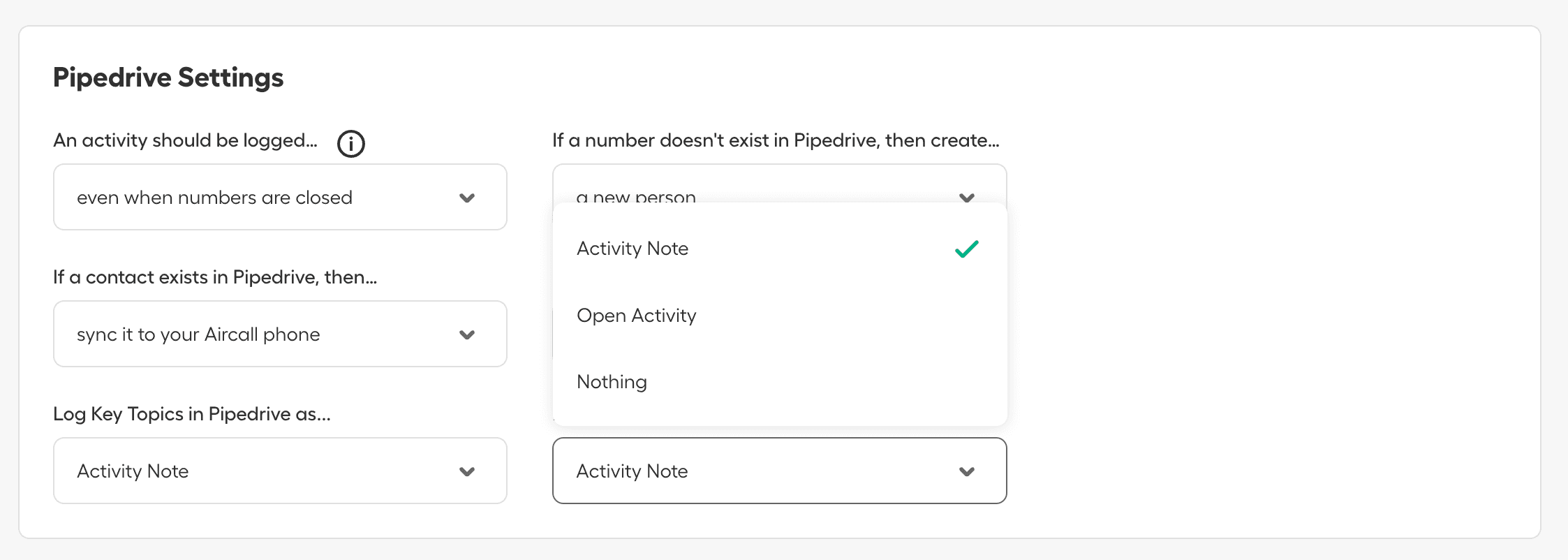Image resolution: width=1568 pixels, height=560 pixels.
Task: Click the 'Log Key Topics in Pipedrive as…' label
Action: [192, 413]
